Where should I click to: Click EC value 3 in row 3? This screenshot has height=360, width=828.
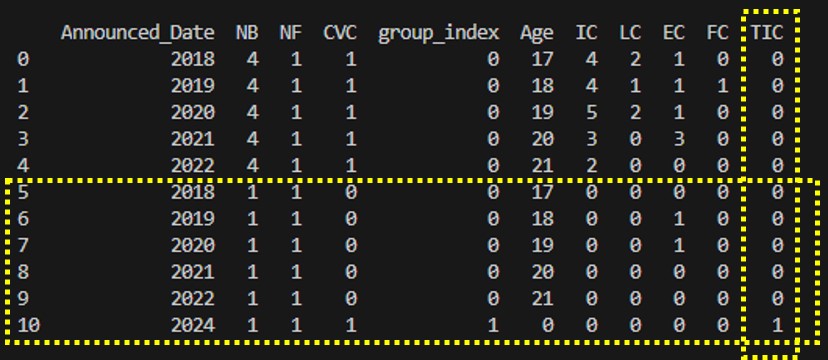(x=680, y=139)
